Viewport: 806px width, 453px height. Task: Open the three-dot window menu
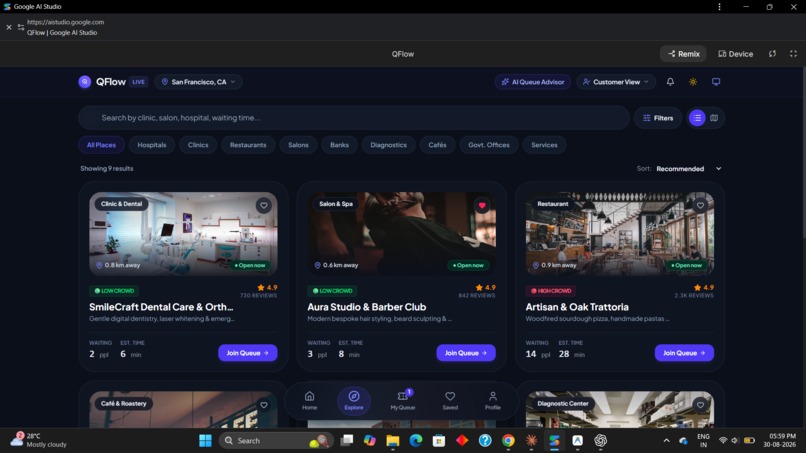(719, 7)
